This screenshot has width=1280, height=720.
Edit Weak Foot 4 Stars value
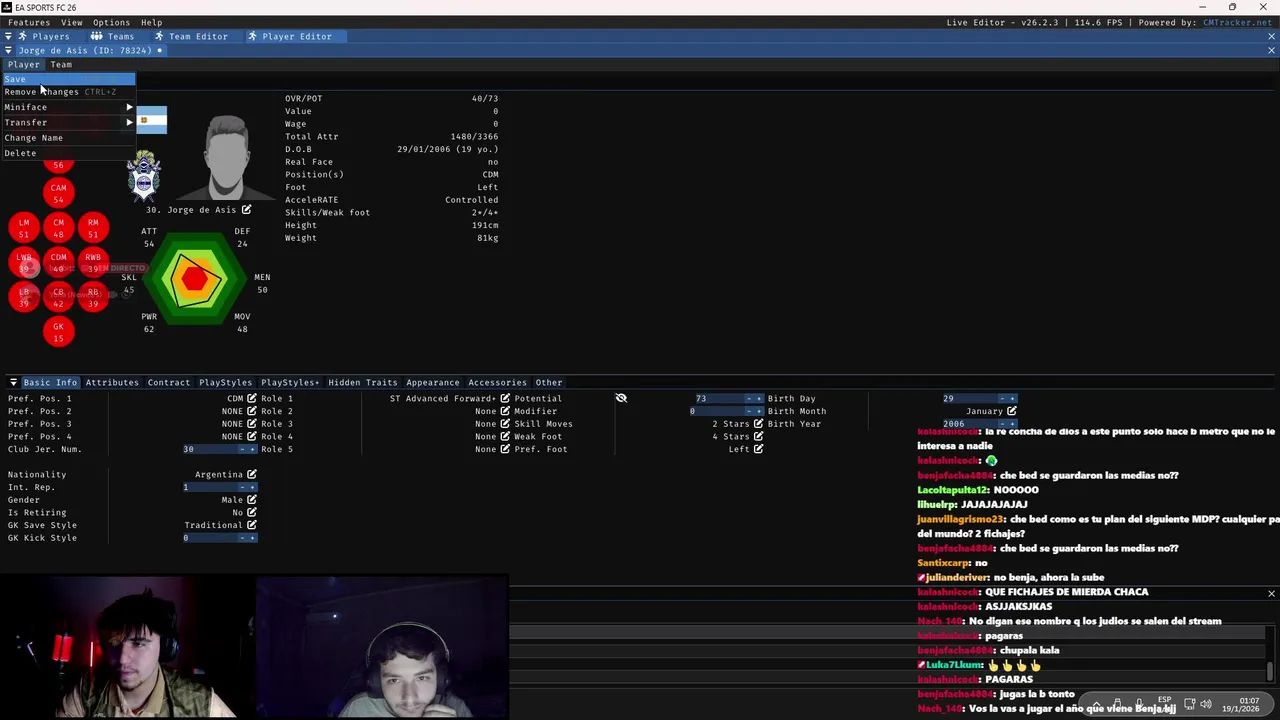point(758,437)
